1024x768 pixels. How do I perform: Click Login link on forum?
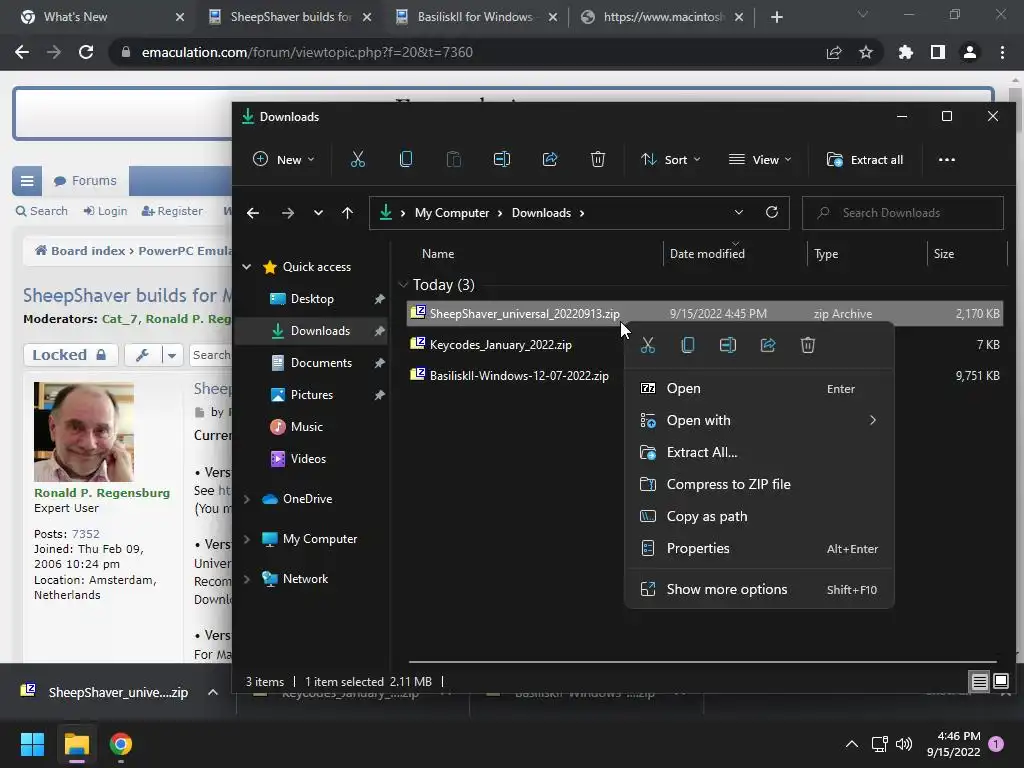(x=105, y=211)
